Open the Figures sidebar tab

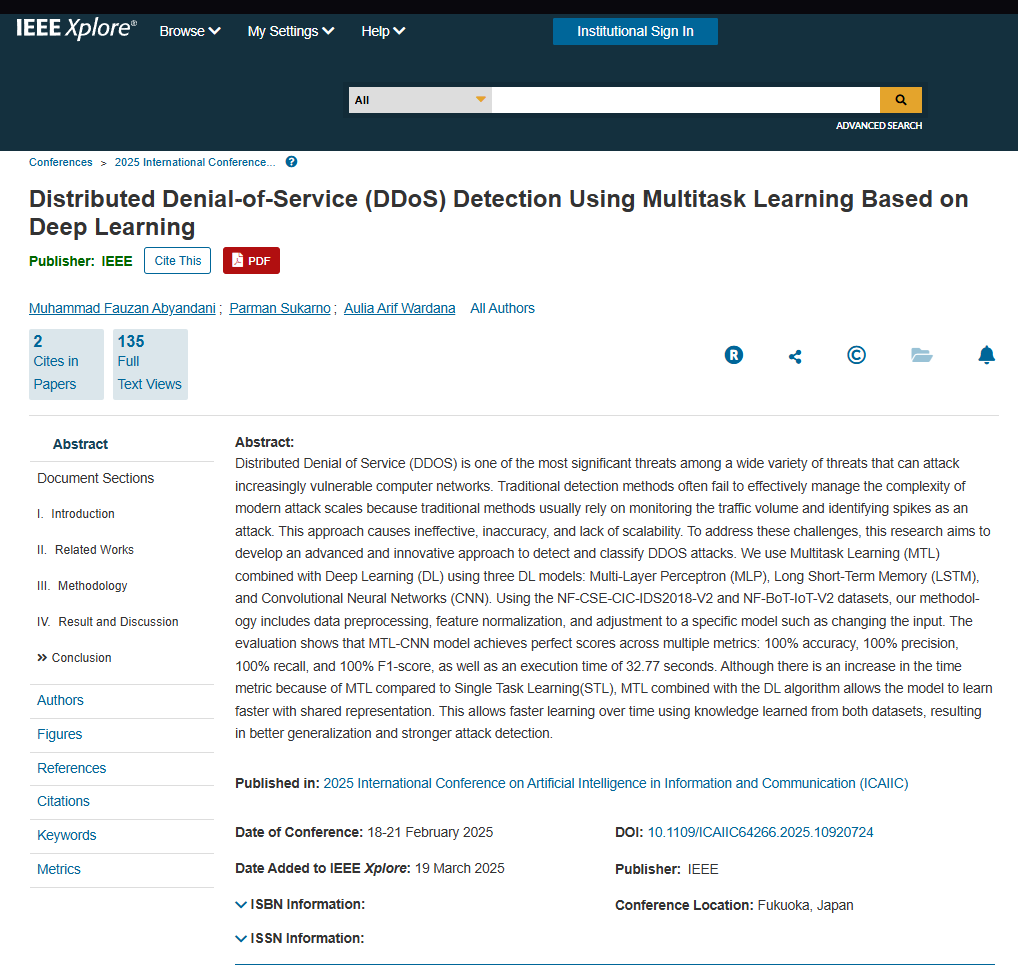60,734
